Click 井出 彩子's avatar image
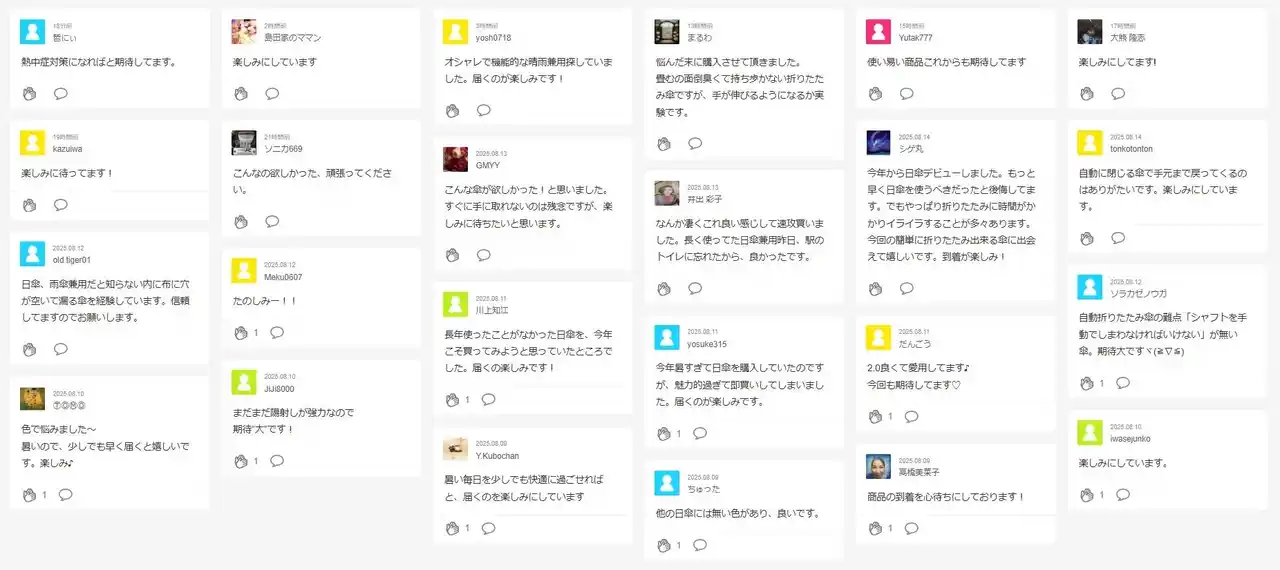 667,193
